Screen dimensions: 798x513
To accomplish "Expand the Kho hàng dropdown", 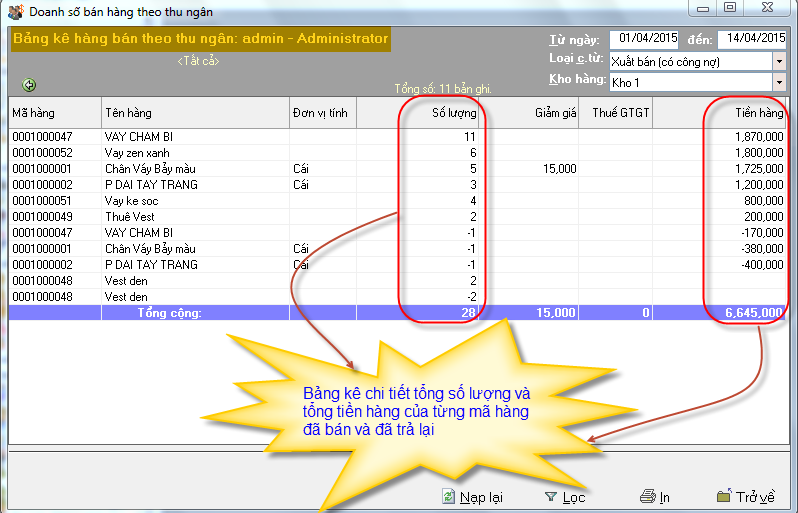I will pyautogui.click(x=779, y=81).
